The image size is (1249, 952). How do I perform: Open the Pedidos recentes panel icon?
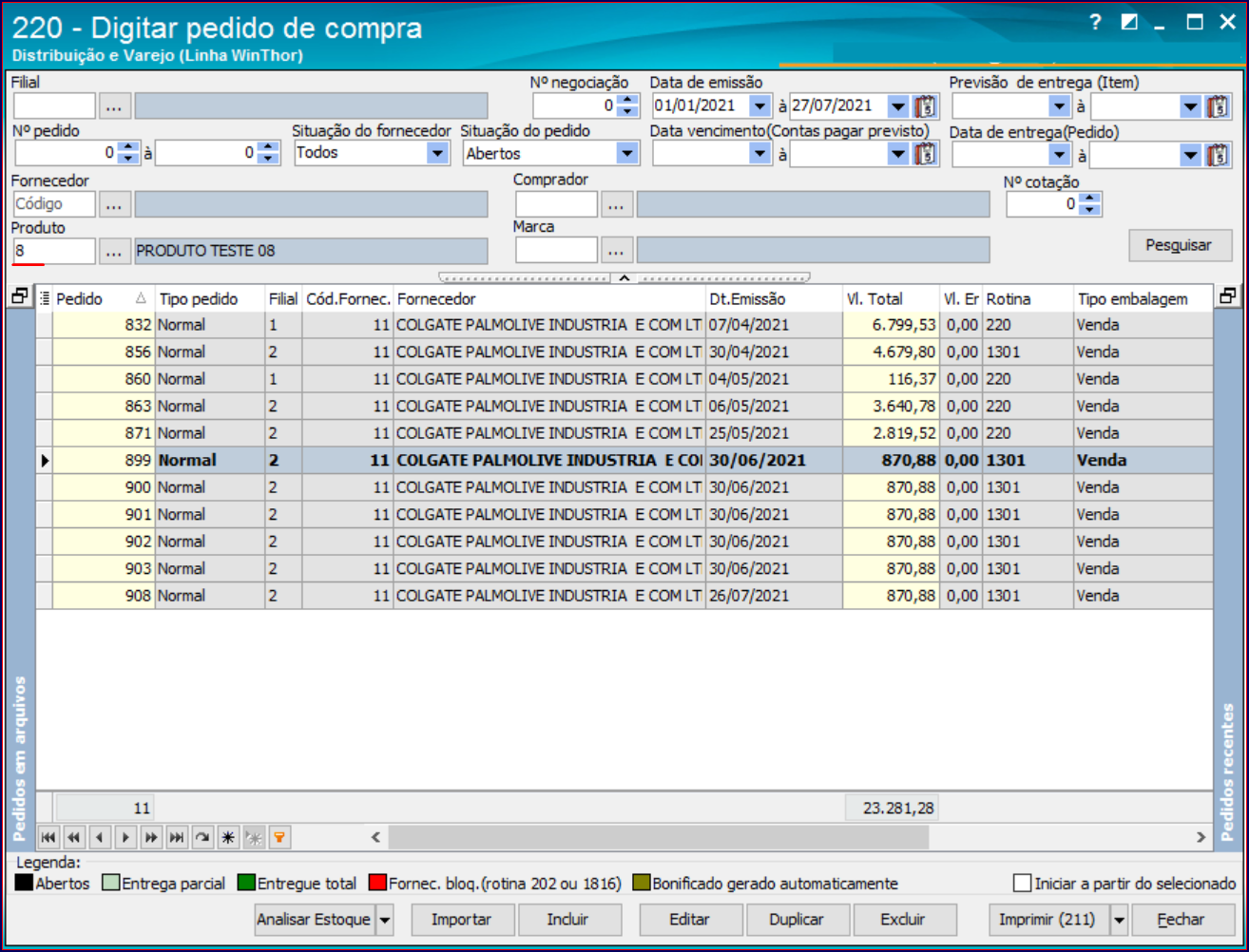[1228, 296]
